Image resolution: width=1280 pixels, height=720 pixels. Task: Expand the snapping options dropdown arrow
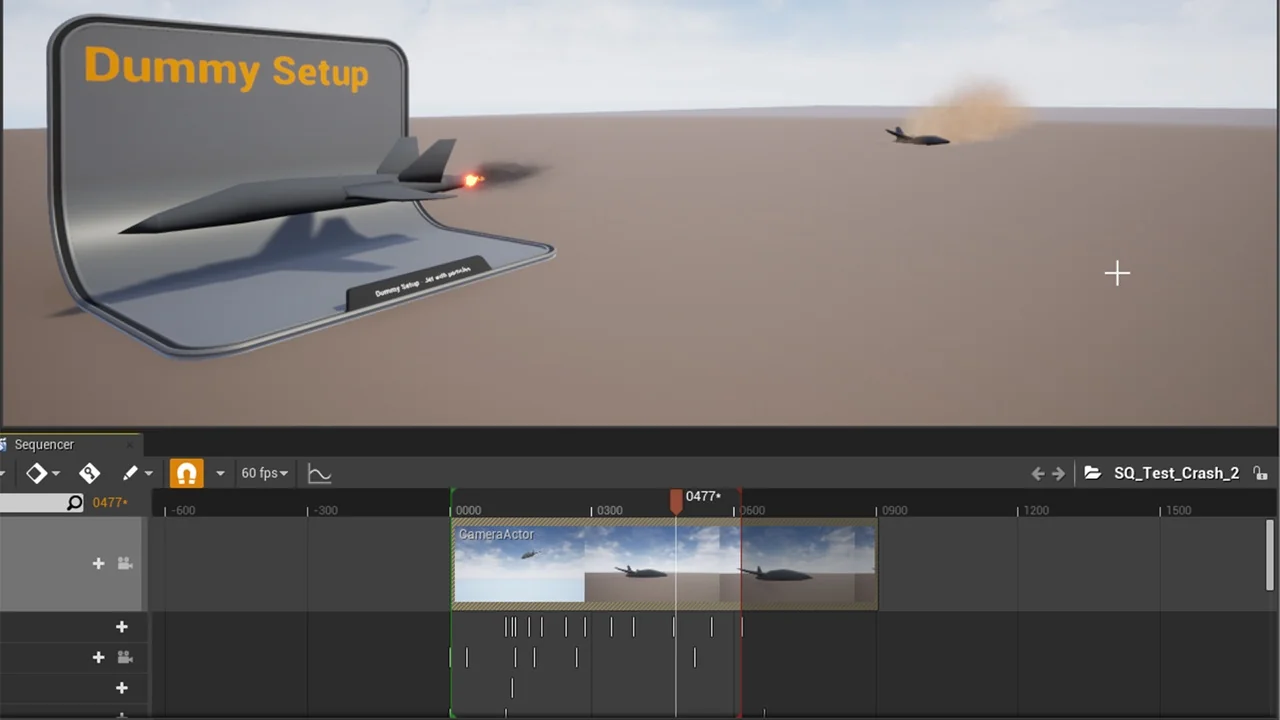(x=220, y=473)
